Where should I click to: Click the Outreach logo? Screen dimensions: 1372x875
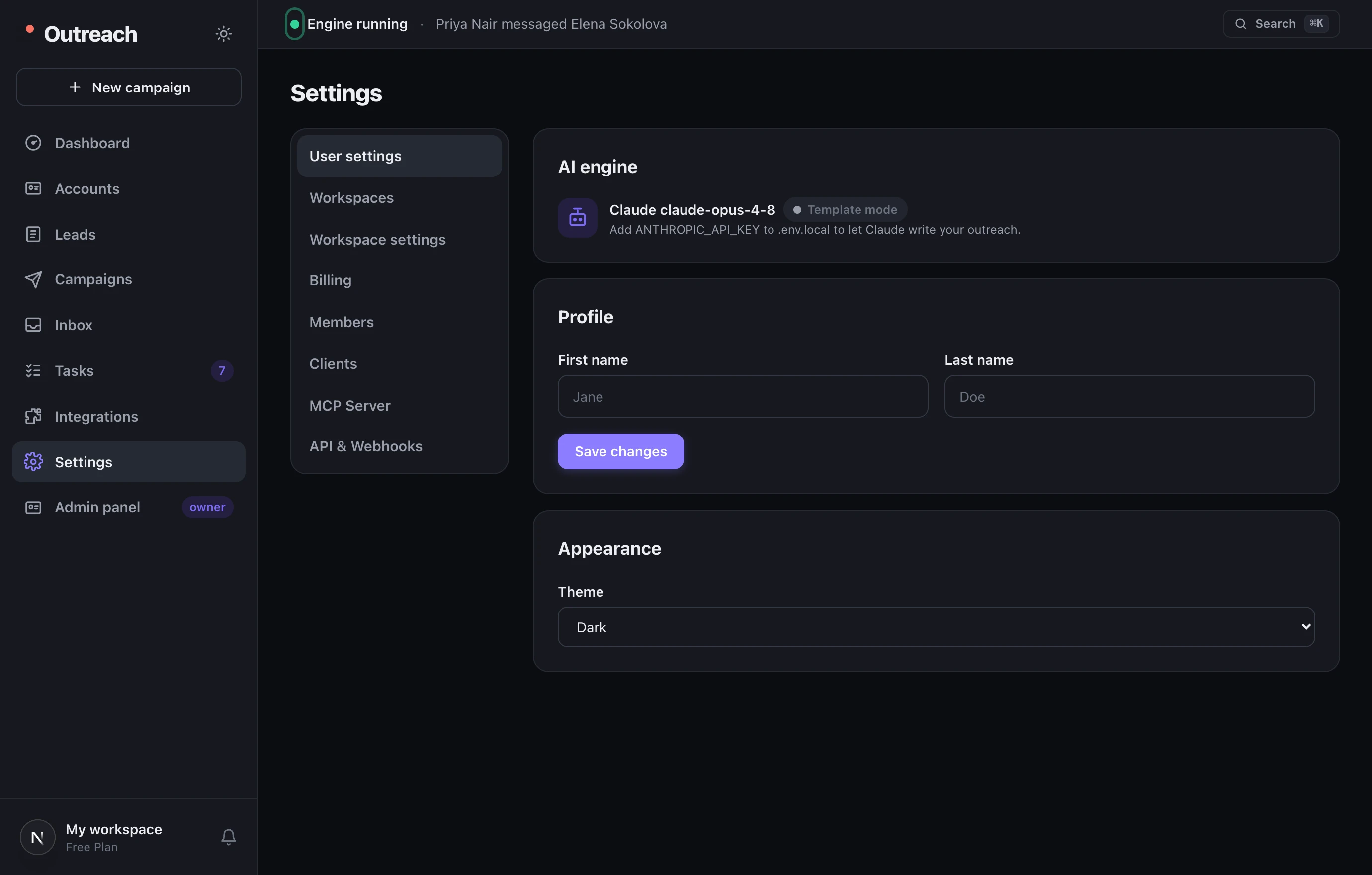[82, 34]
